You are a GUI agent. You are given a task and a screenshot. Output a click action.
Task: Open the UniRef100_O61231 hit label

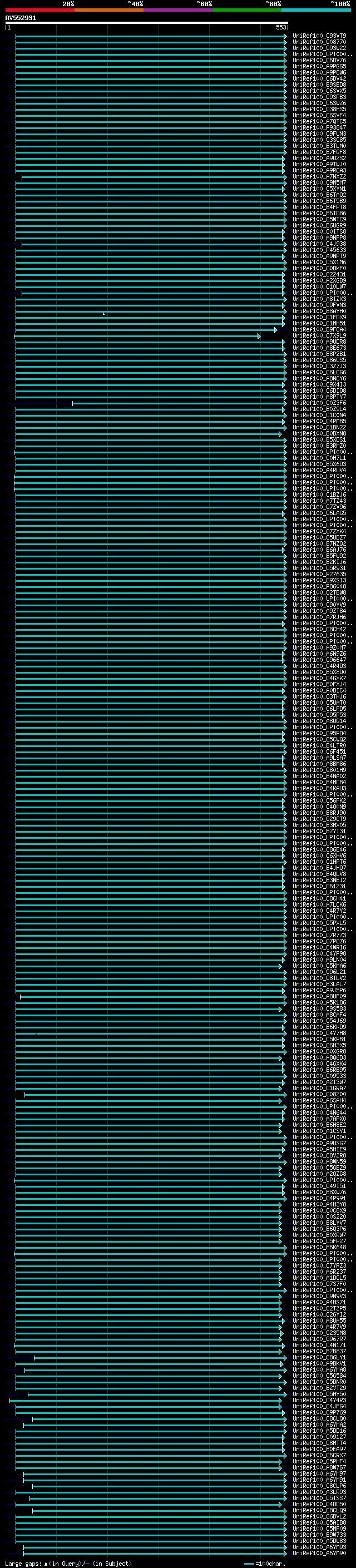point(319,887)
